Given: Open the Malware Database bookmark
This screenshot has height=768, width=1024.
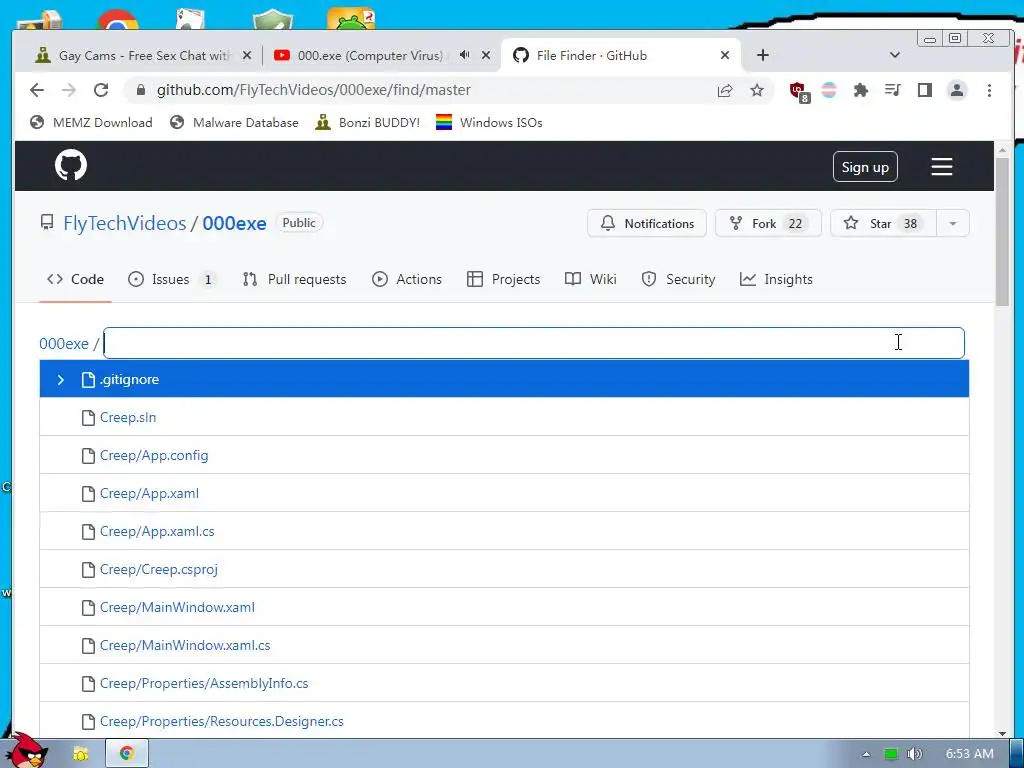Looking at the screenshot, I should 234,123.
